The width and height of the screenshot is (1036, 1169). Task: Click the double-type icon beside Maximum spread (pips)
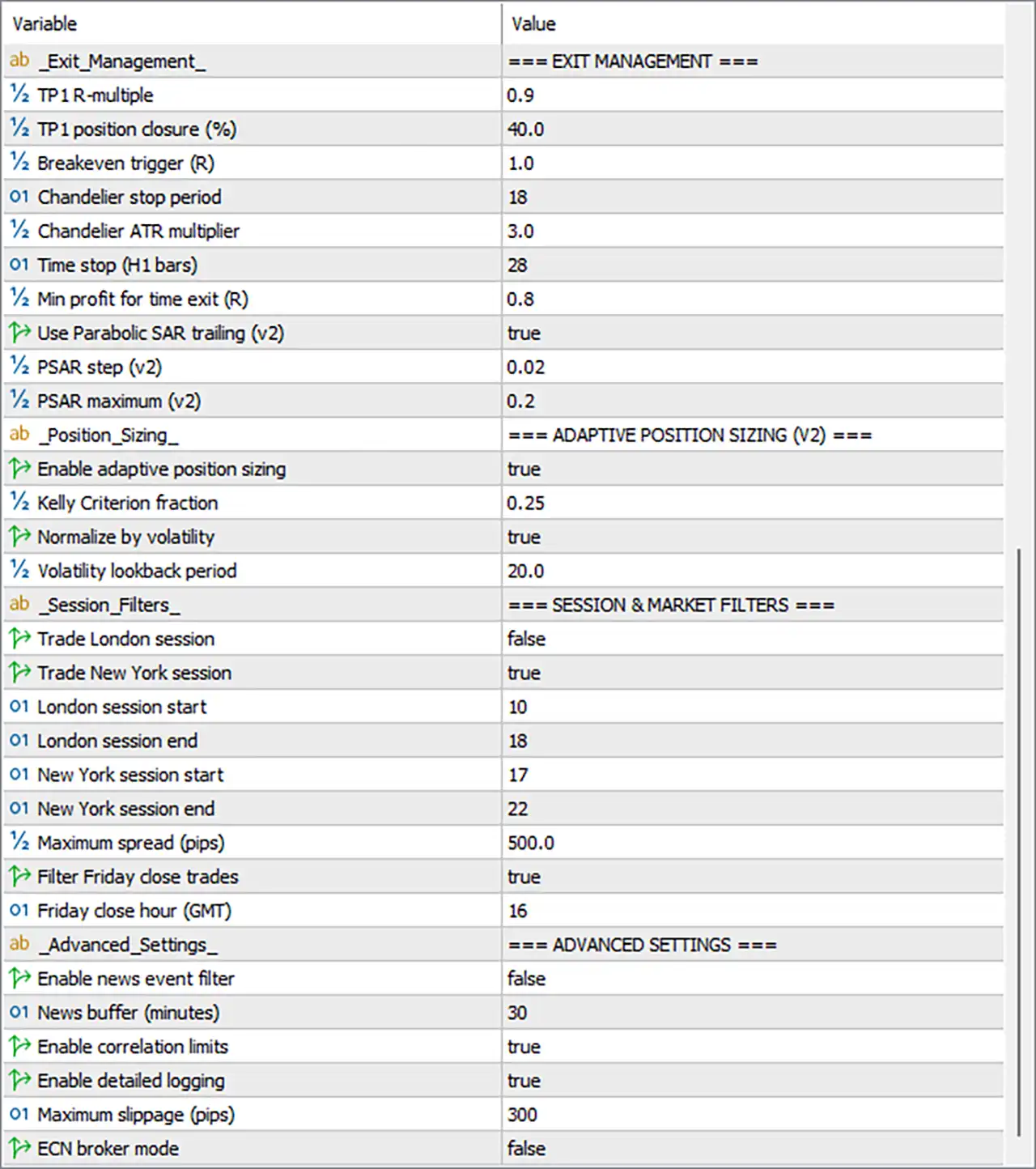point(19,843)
